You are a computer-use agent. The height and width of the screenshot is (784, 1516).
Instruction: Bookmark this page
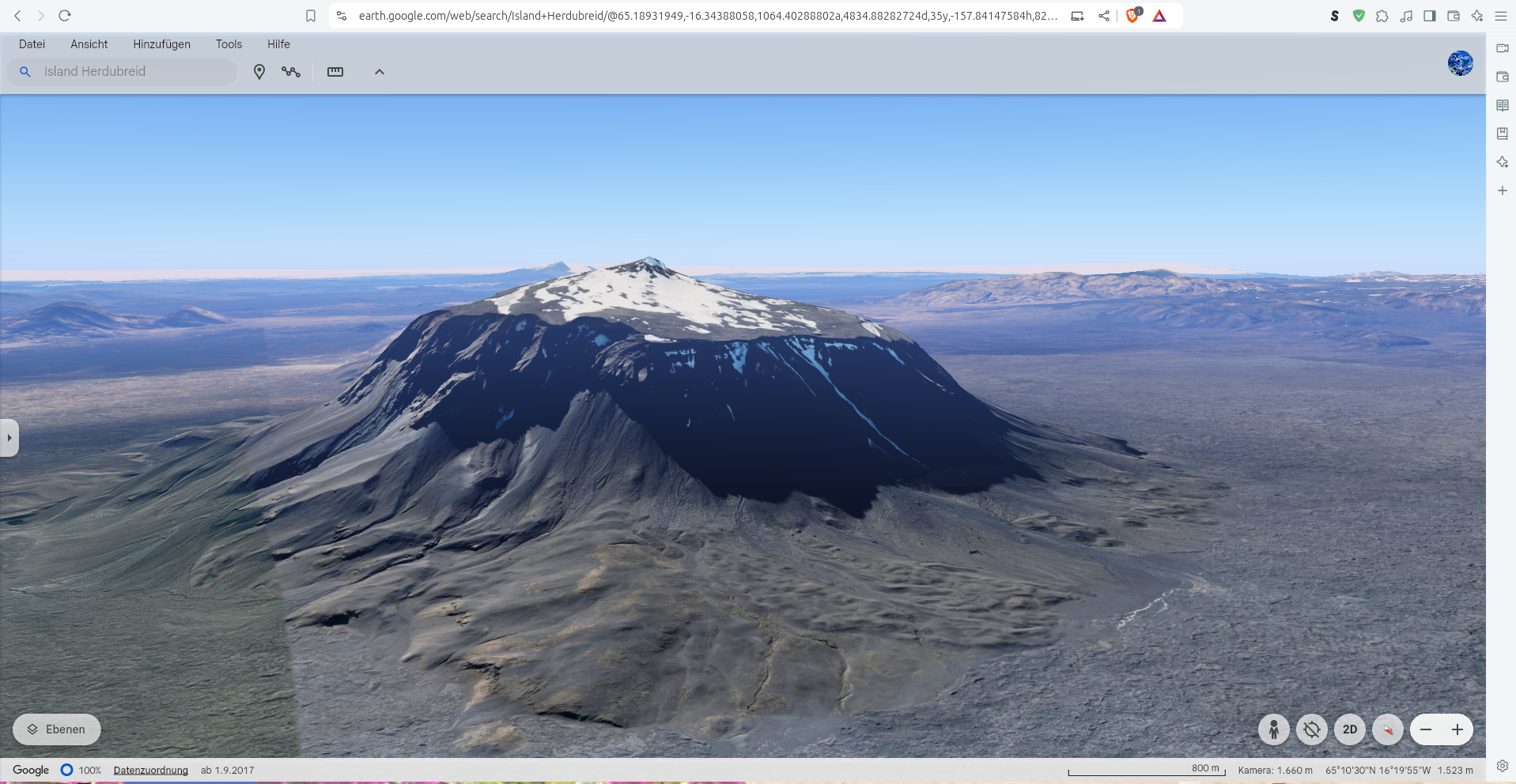pos(311,16)
